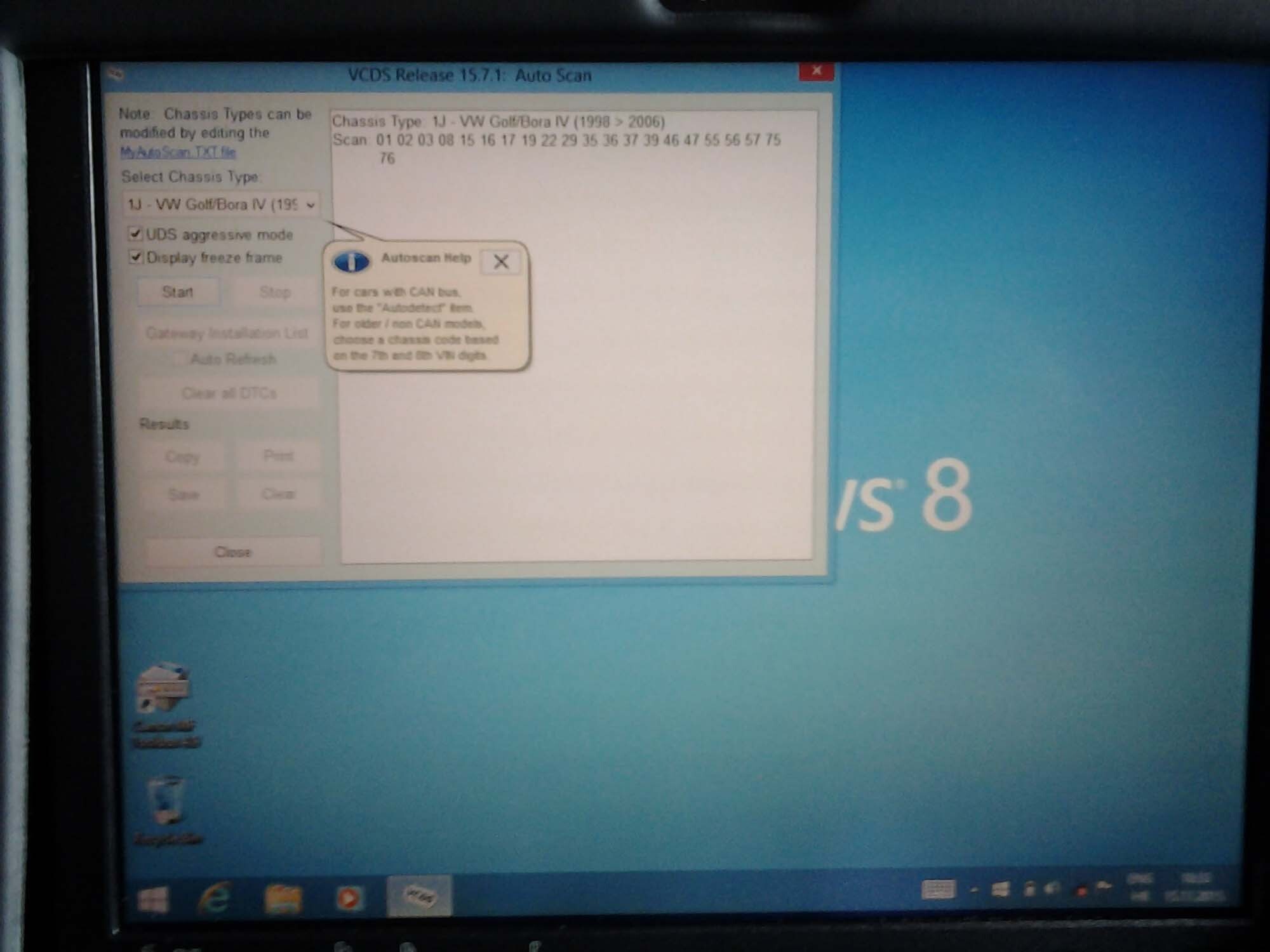Expand the Select Chassis Type dropdown
1270x952 pixels.
(310, 204)
